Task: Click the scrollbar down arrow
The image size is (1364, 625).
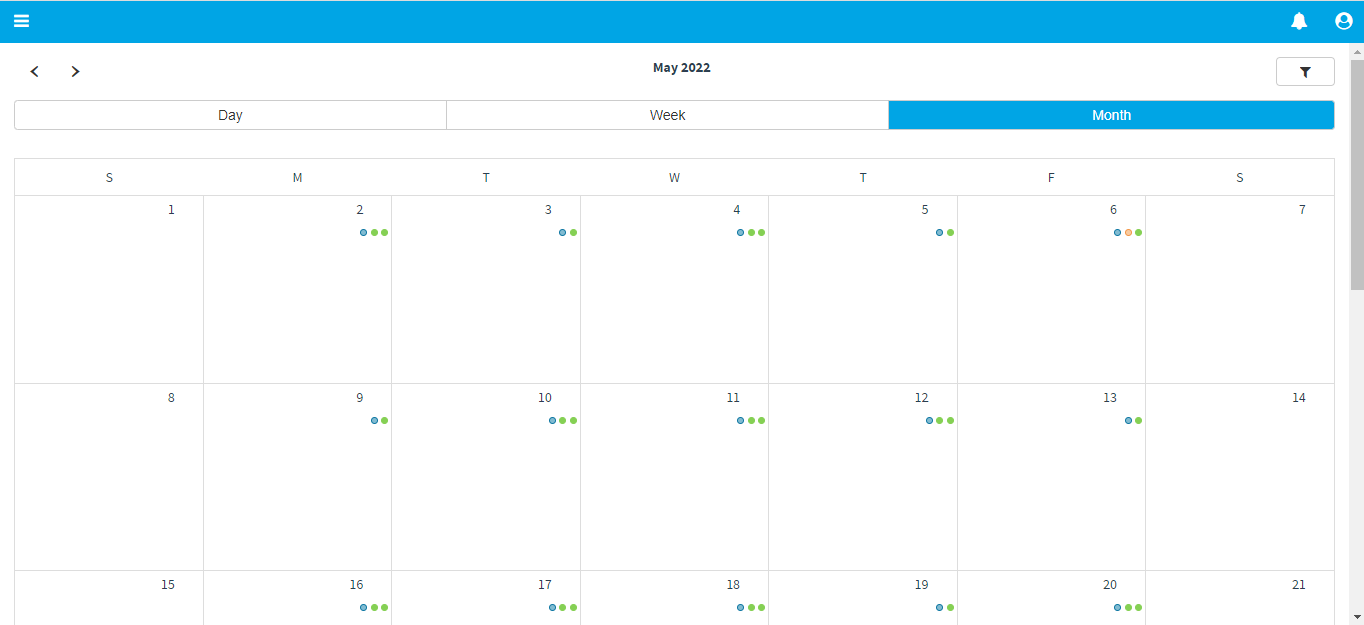Action: pos(1357,616)
